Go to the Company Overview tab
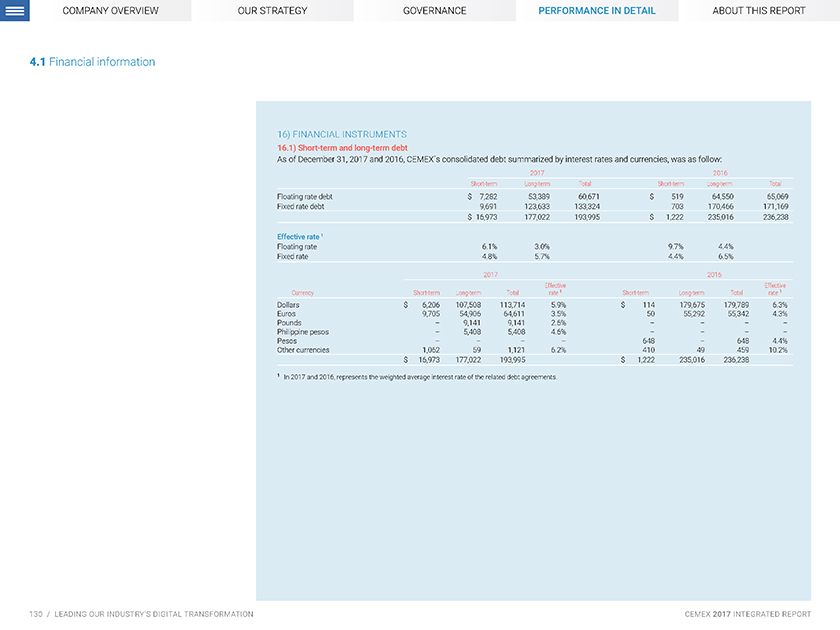This screenshot has width=840, height=630. click(x=110, y=11)
